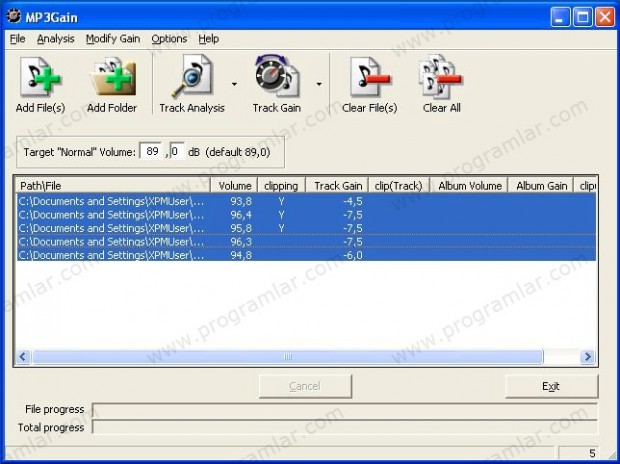Click the clipping Y in the 96,4 row
Viewport: 620px width, 464px height.
pos(281,215)
